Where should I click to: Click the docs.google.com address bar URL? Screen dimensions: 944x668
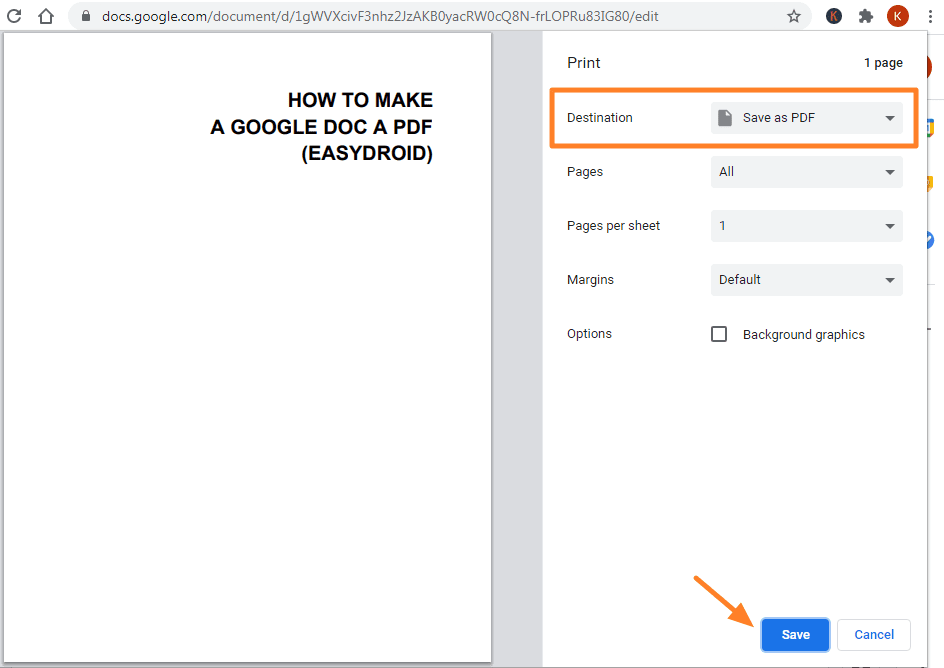point(380,16)
